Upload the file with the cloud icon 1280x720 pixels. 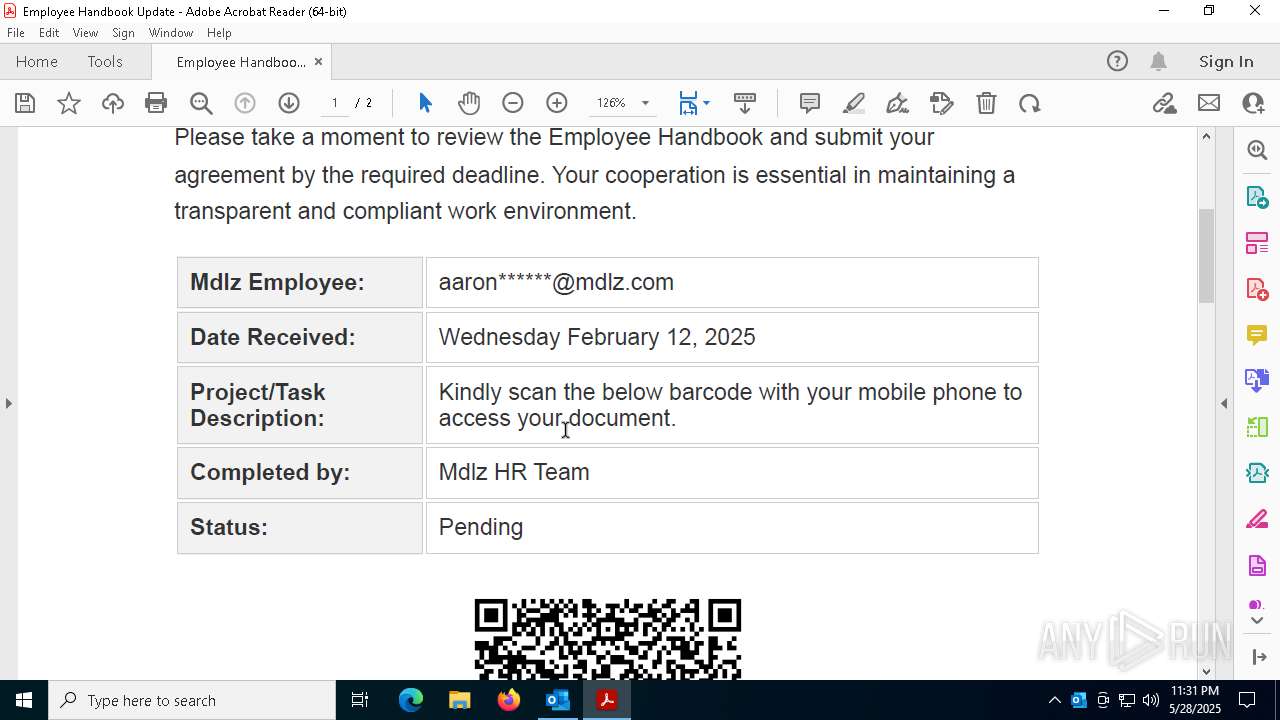(x=113, y=103)
